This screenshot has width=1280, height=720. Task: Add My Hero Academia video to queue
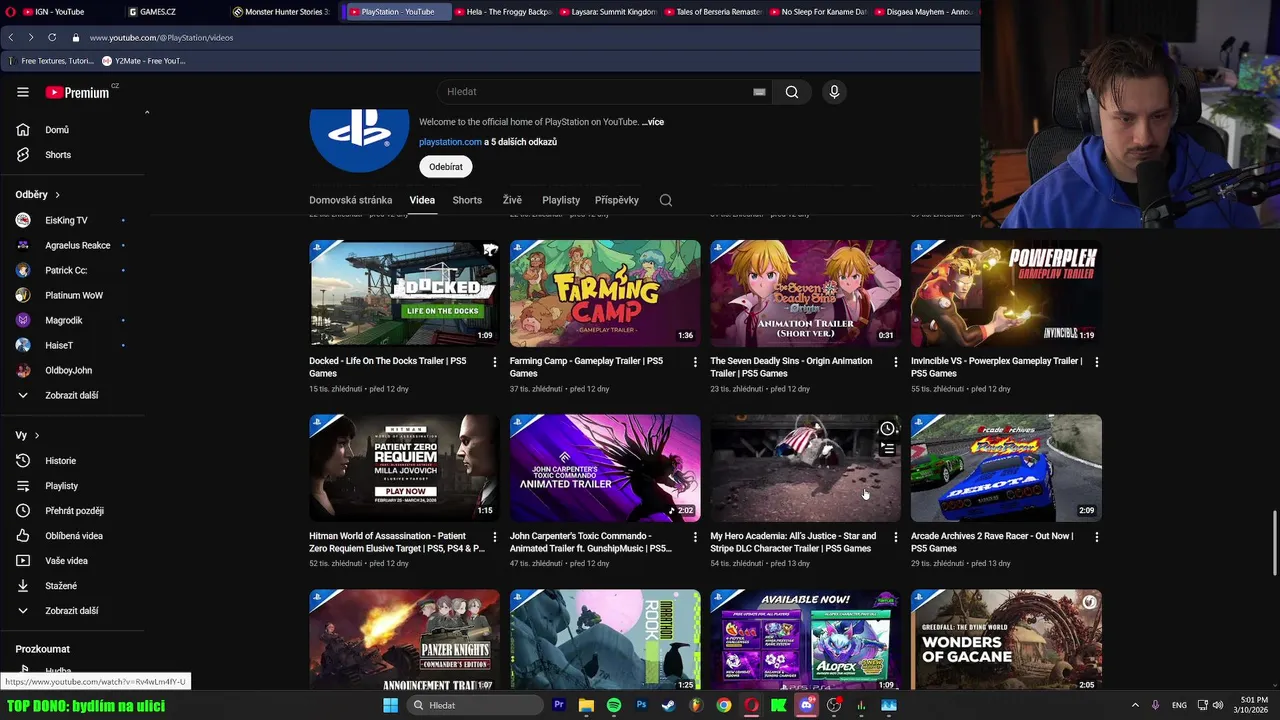[887, 449]
